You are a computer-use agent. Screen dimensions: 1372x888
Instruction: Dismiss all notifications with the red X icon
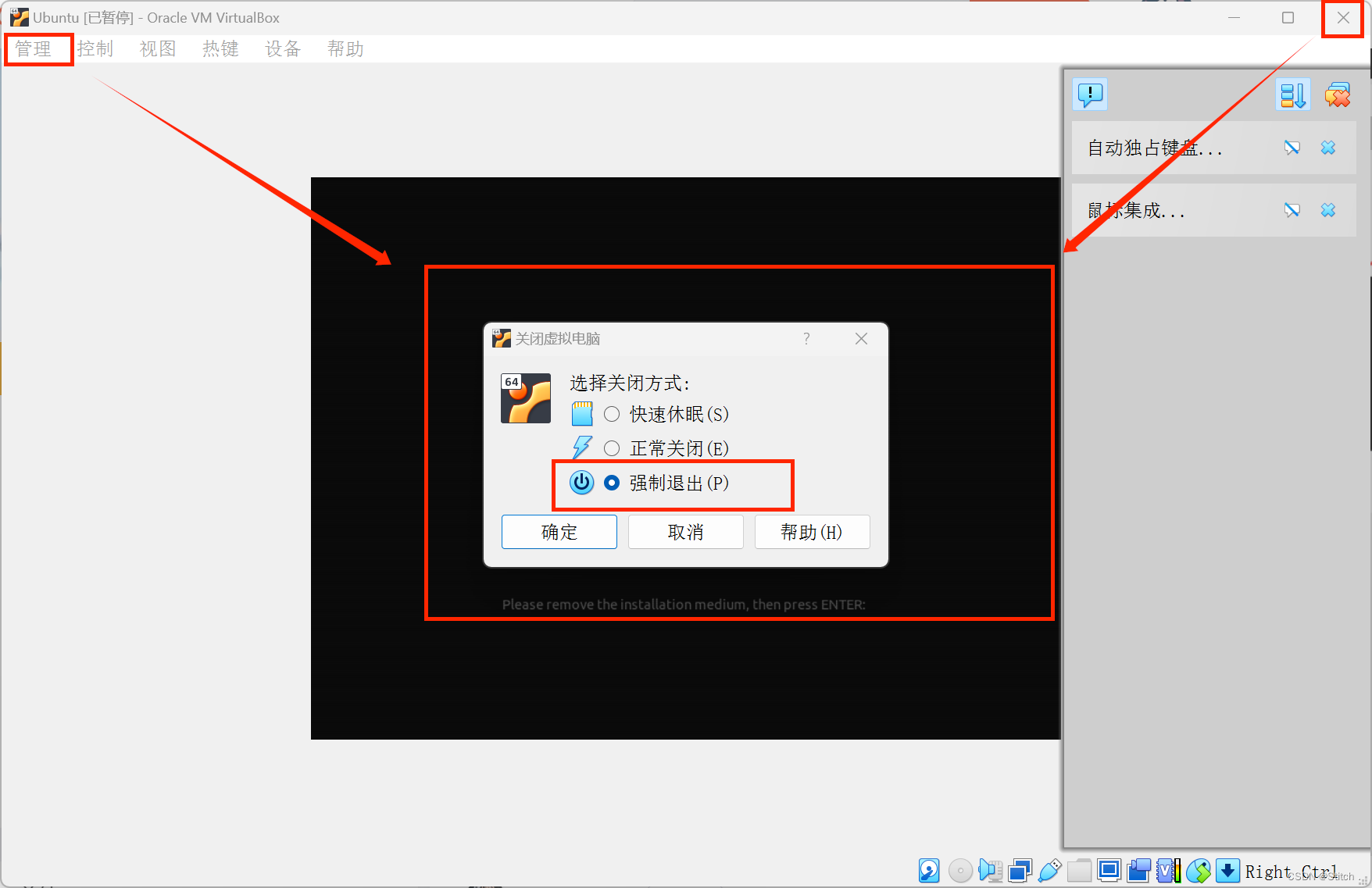[x=1338, y=95]
